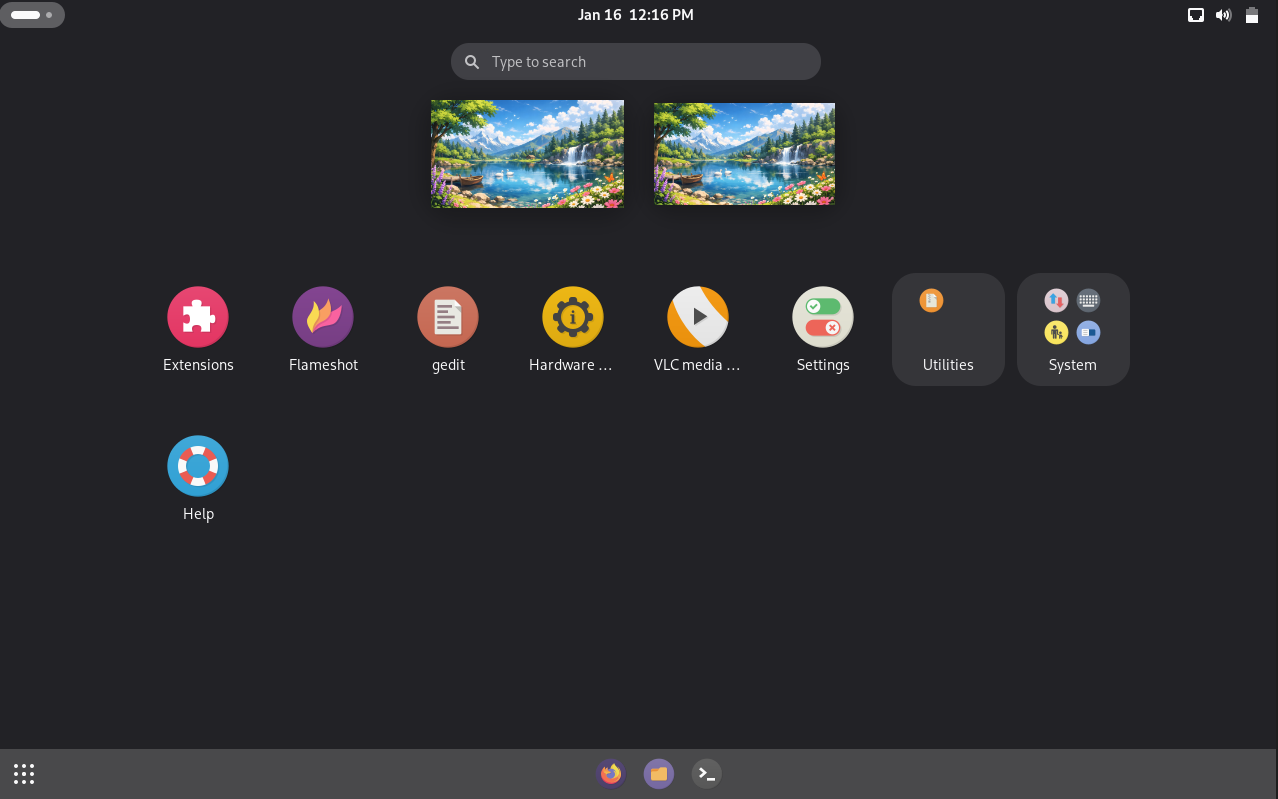Screen dimensions: 1278x799
Task: Open the volume indicator in the top bar
Action: coord(1223,14)
